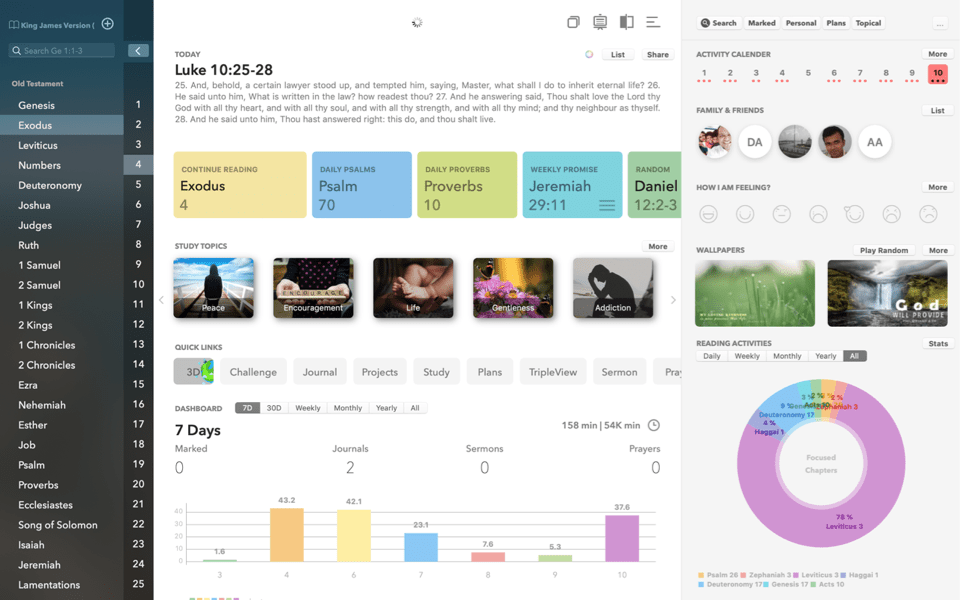Screen dimensions: 960x600
Task: Click the text lines menu icon in toolbar
Action: [x=653, y=22]
